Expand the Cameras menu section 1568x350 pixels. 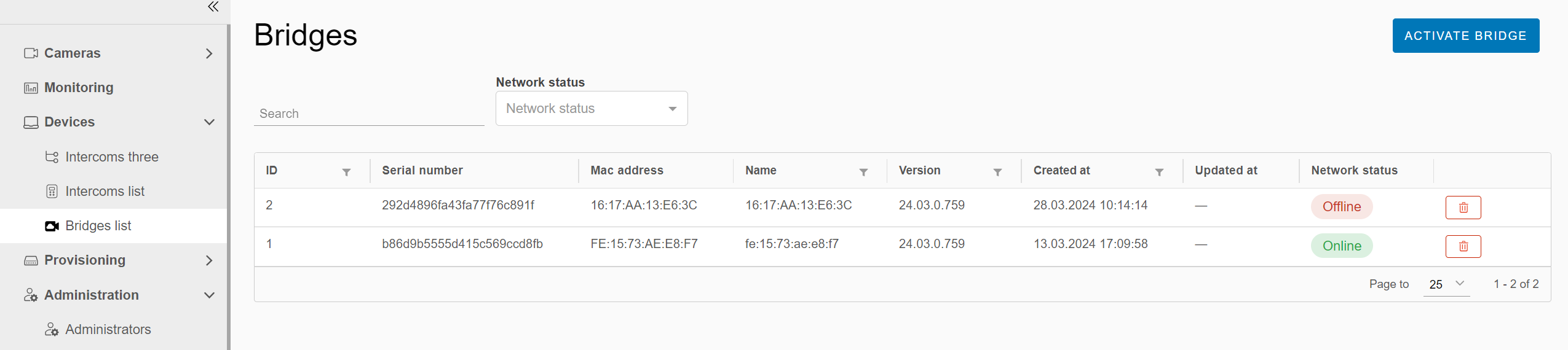coord(209,53)
